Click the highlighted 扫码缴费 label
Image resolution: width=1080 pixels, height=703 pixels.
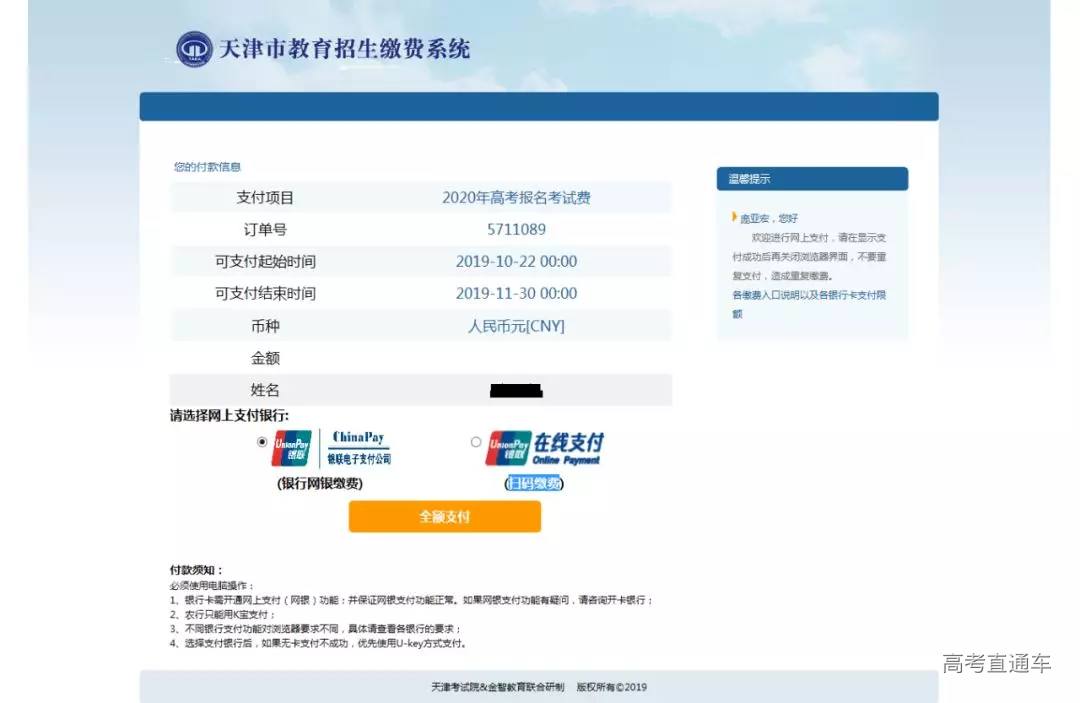[x=534, y=484]
